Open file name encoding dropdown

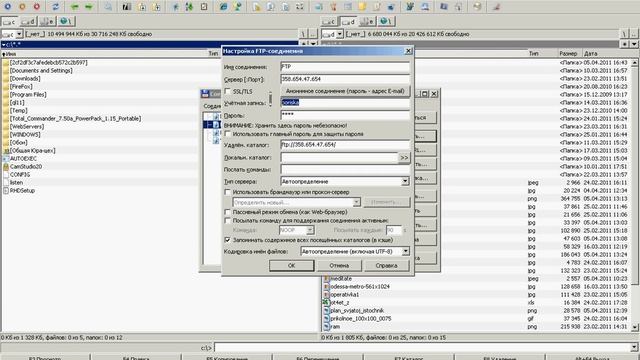click(405, 251)
